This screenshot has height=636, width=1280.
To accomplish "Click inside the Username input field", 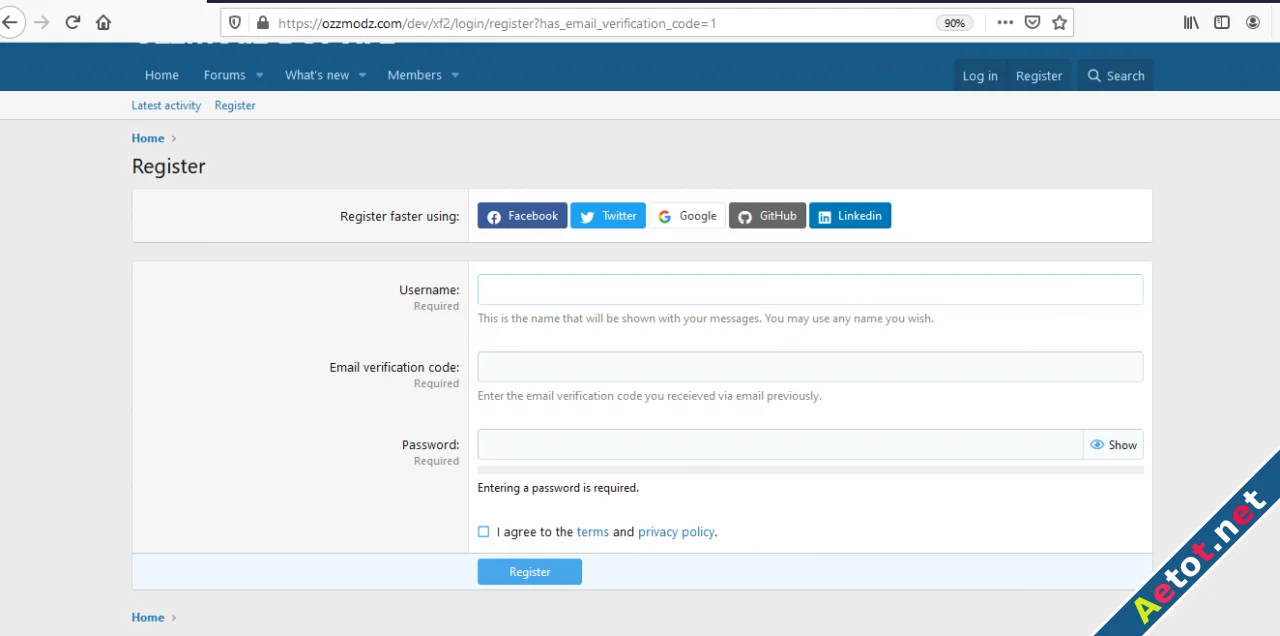I will 809,289.
